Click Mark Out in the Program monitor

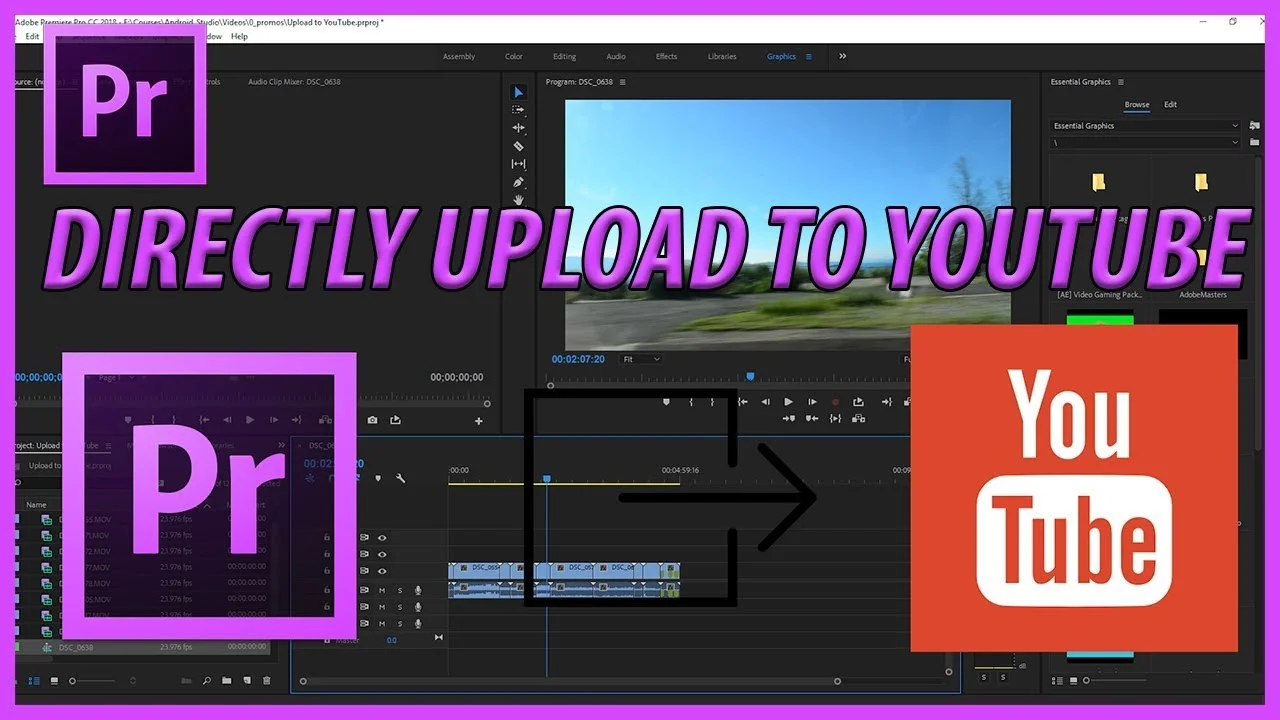pyautogui.click(x=712, y=402)
